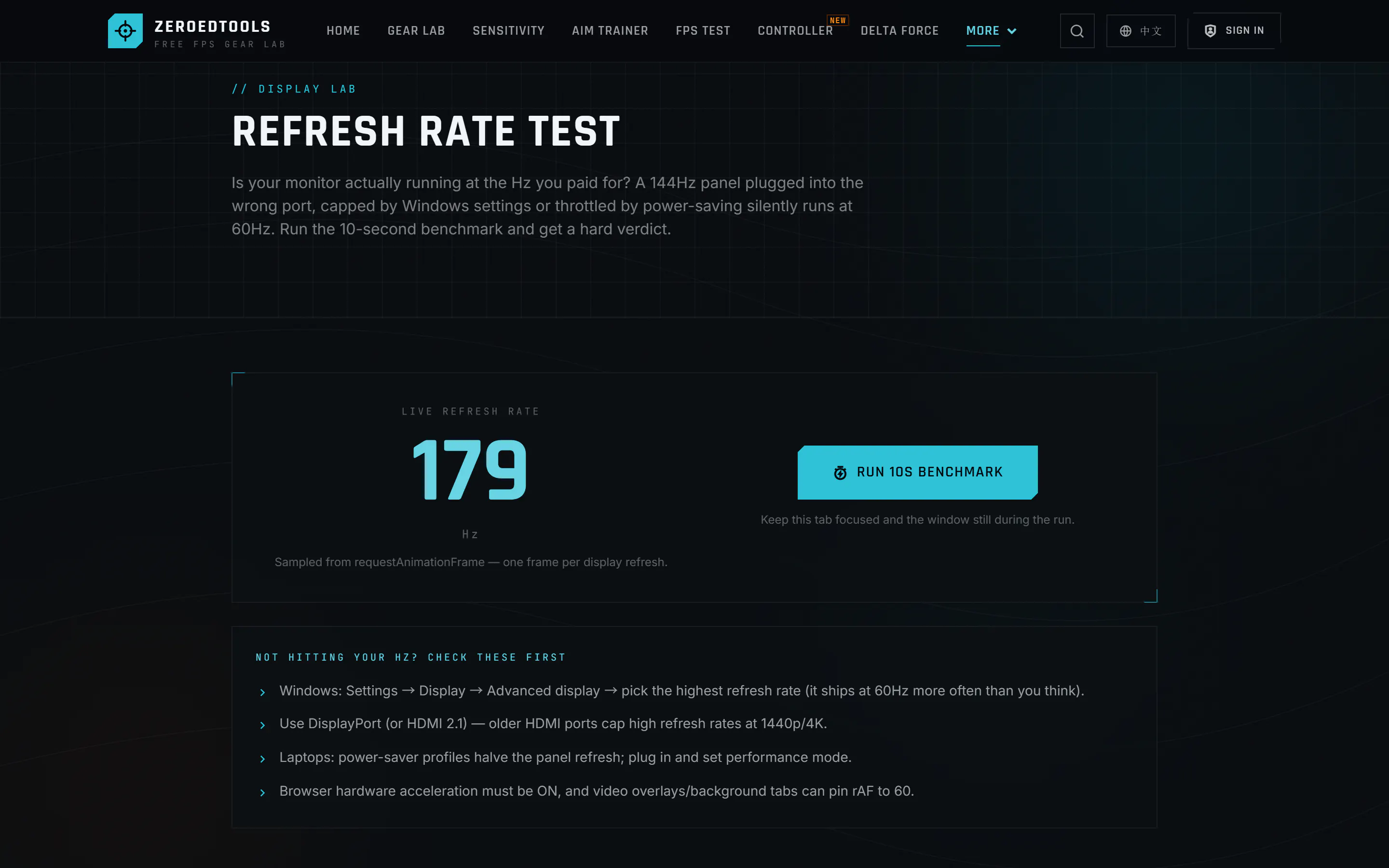Expand the MORE menu chevron
This screenshot has height=868, width=1389.
[x=1012, y=31]
